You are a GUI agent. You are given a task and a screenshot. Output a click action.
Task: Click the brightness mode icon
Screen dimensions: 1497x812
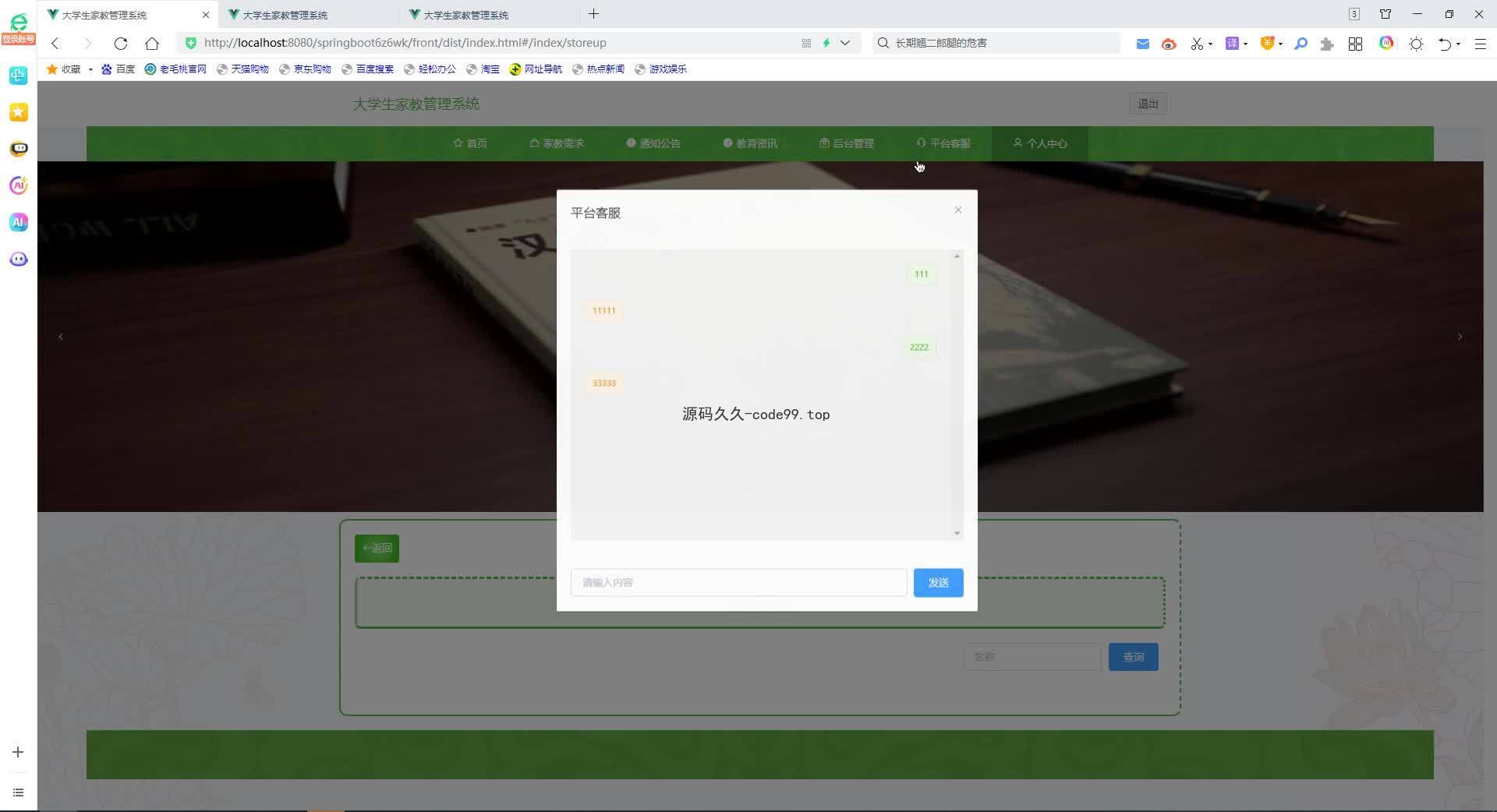1416,44
